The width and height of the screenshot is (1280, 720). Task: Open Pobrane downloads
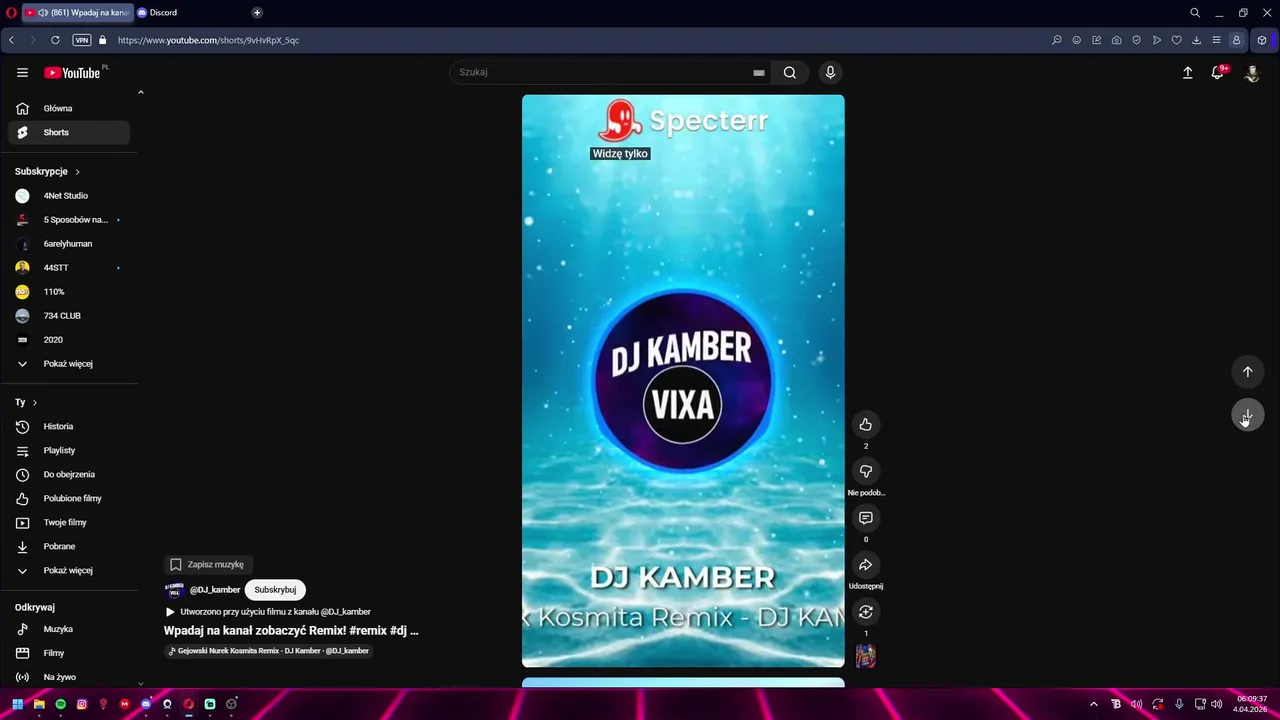coord(69,546)
